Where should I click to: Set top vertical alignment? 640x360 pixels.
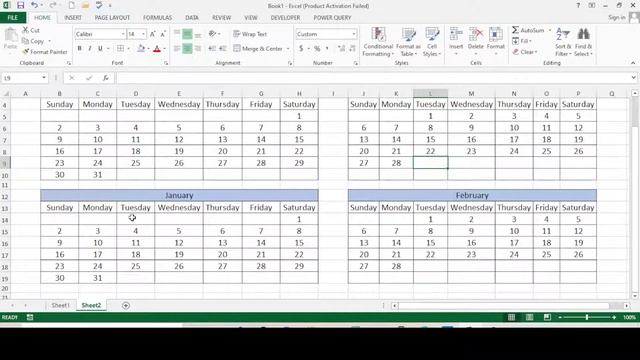coord(177,34)
